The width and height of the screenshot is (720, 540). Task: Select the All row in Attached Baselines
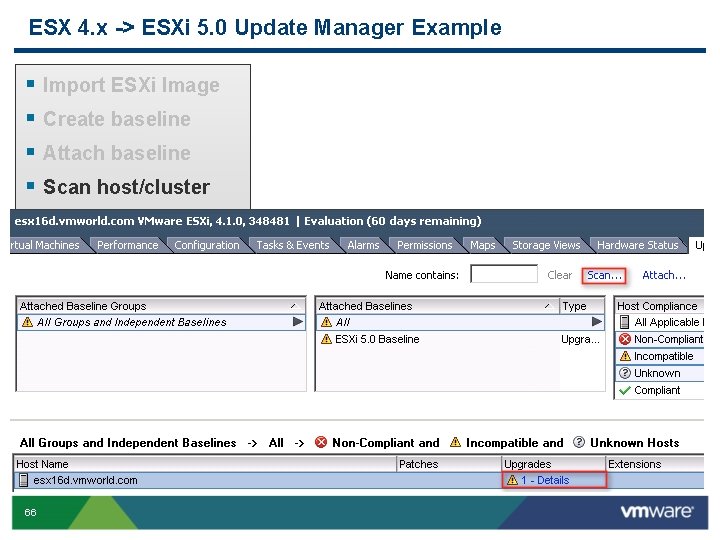coord(460,322)
